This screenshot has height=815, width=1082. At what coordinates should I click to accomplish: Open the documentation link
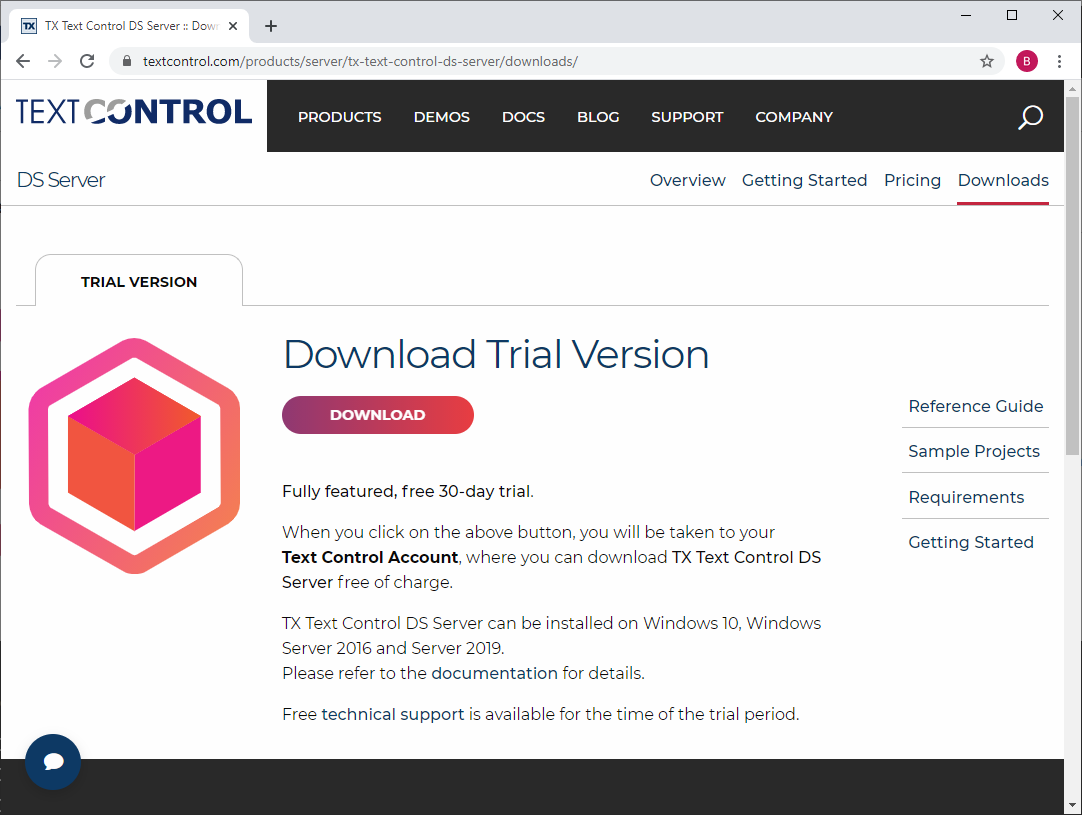[494, 673]
